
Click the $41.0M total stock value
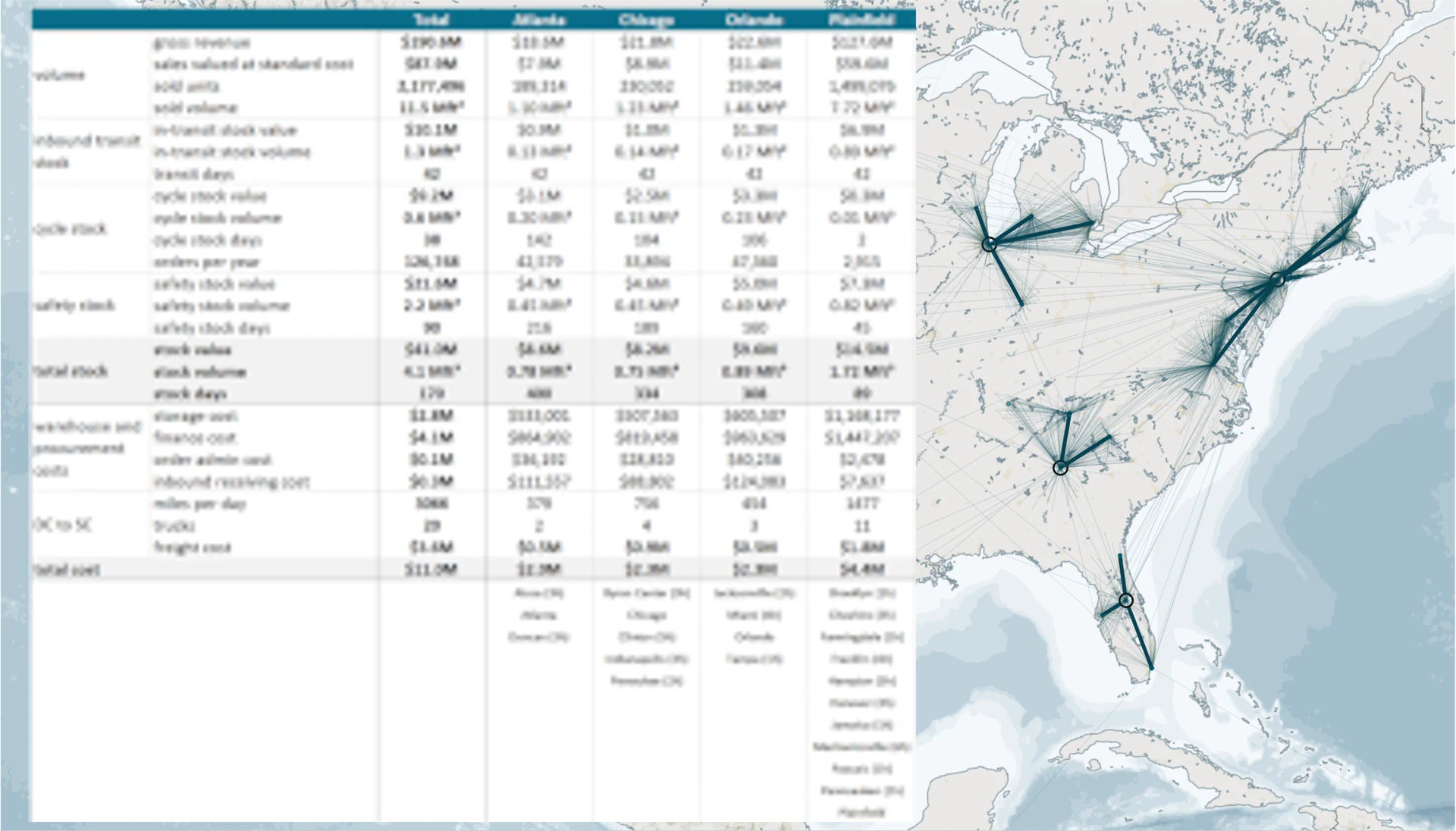click(431, 350)
